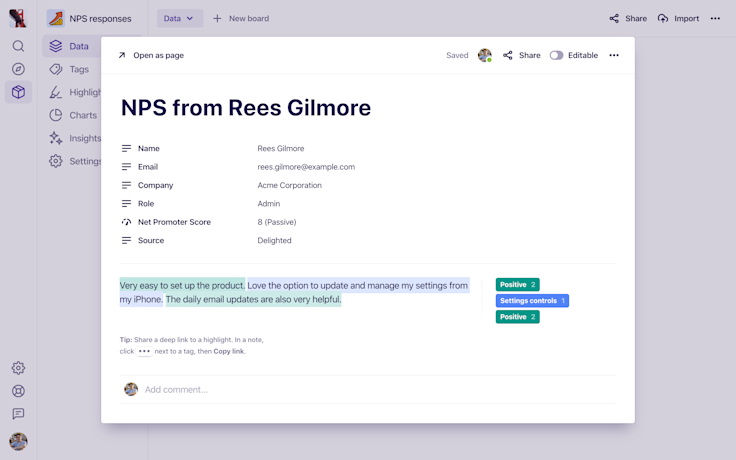The height and width of the screenshot is (460, 736).
Task: Open the top bar more options ellipsis
Action: pos(715,18)
